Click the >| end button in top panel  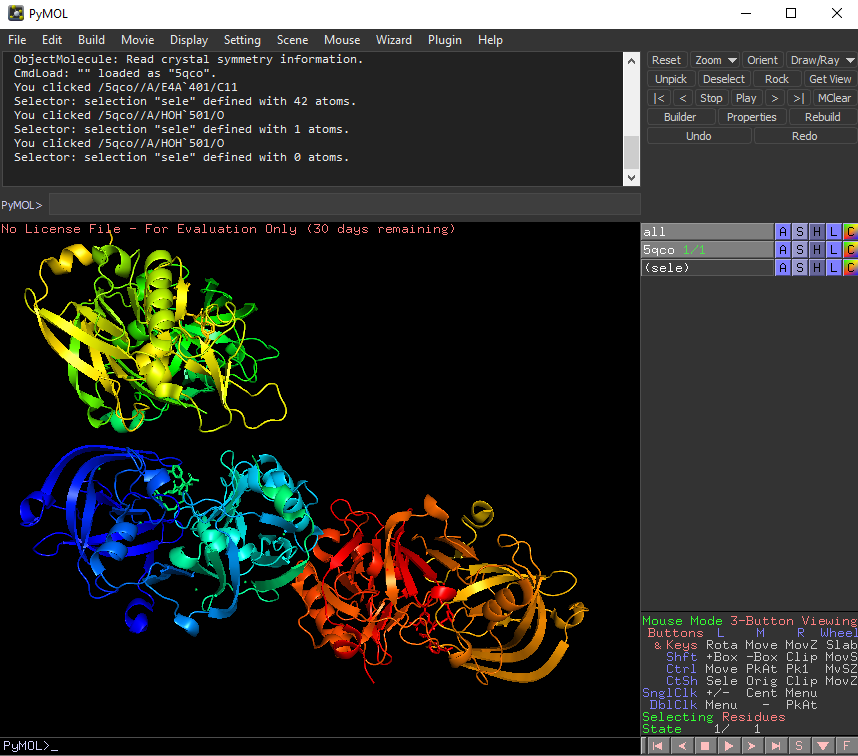click(798, 98)
